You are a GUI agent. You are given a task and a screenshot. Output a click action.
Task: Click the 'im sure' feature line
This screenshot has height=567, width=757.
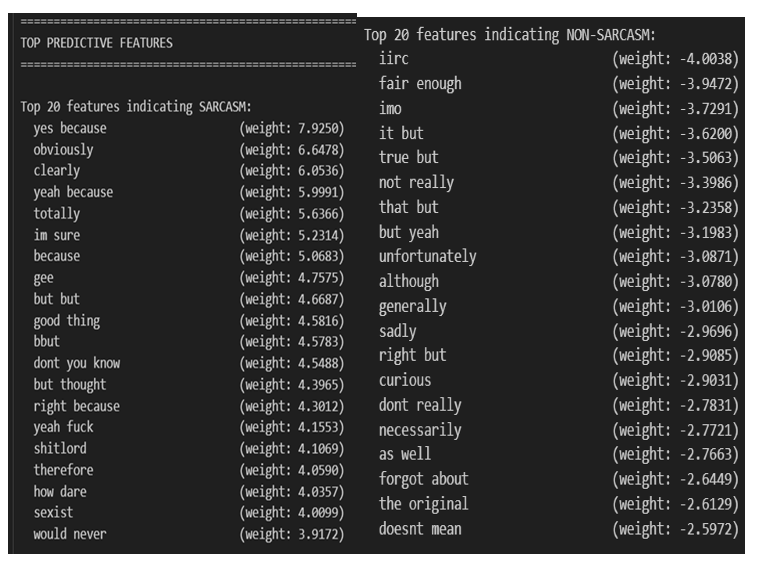pos(57,235)
